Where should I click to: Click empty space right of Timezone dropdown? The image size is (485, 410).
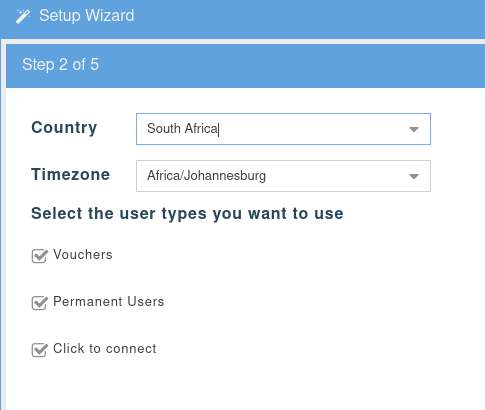pyautogui.click(x=457, y=176)
